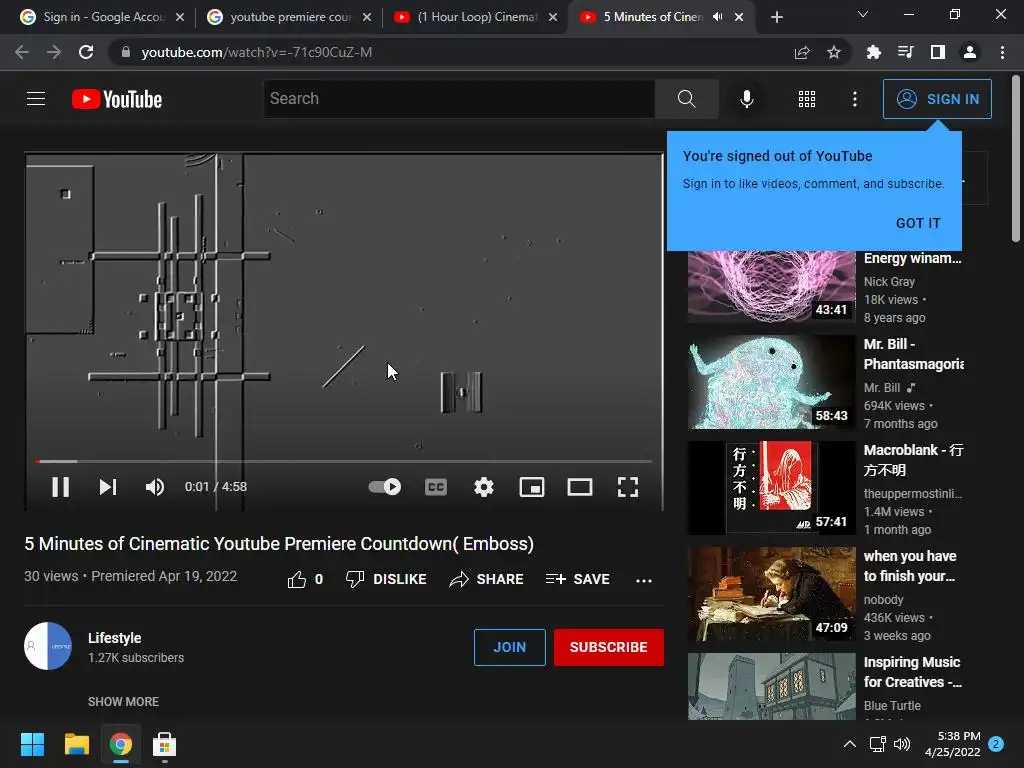Screen dimensions: 1024x768
Task: Share the video
Action: (x=487, y=579)
